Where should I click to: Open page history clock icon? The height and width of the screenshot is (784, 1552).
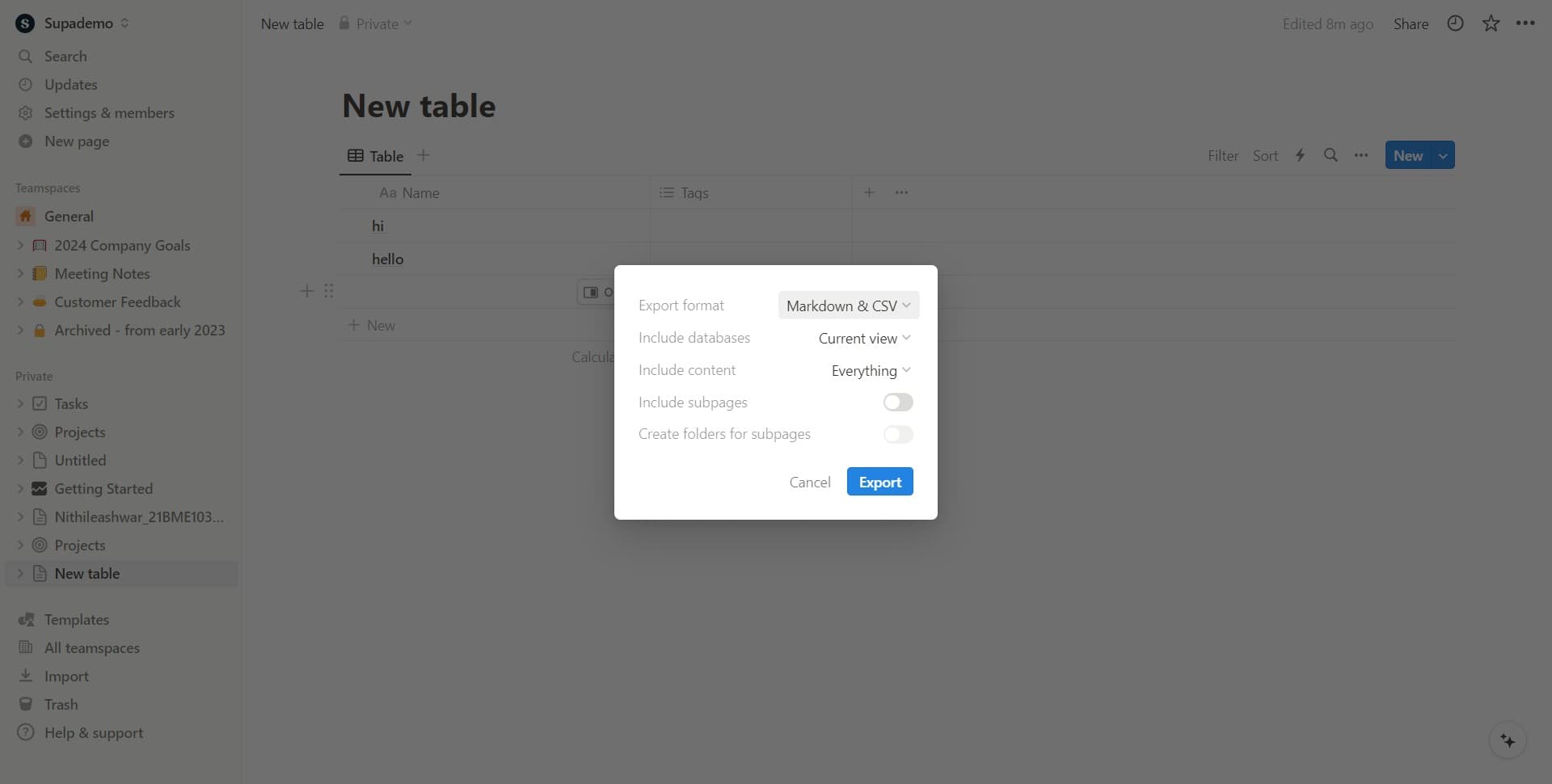1455,23
